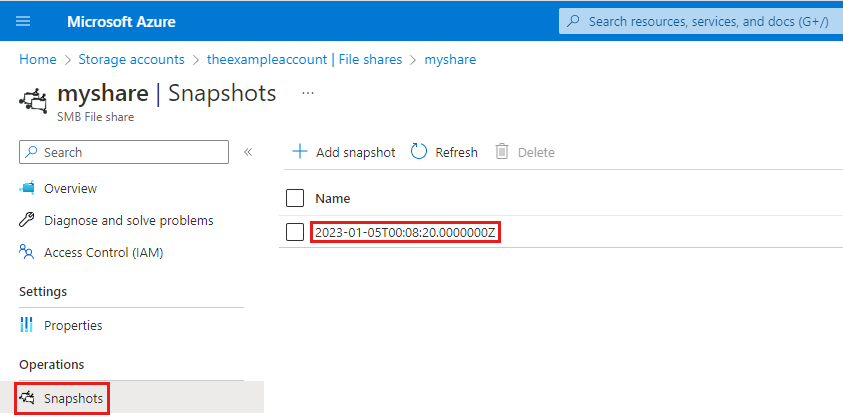Click the Overview sidebar icon
This screenshot has width=843, height=420.
click(27, 188)
